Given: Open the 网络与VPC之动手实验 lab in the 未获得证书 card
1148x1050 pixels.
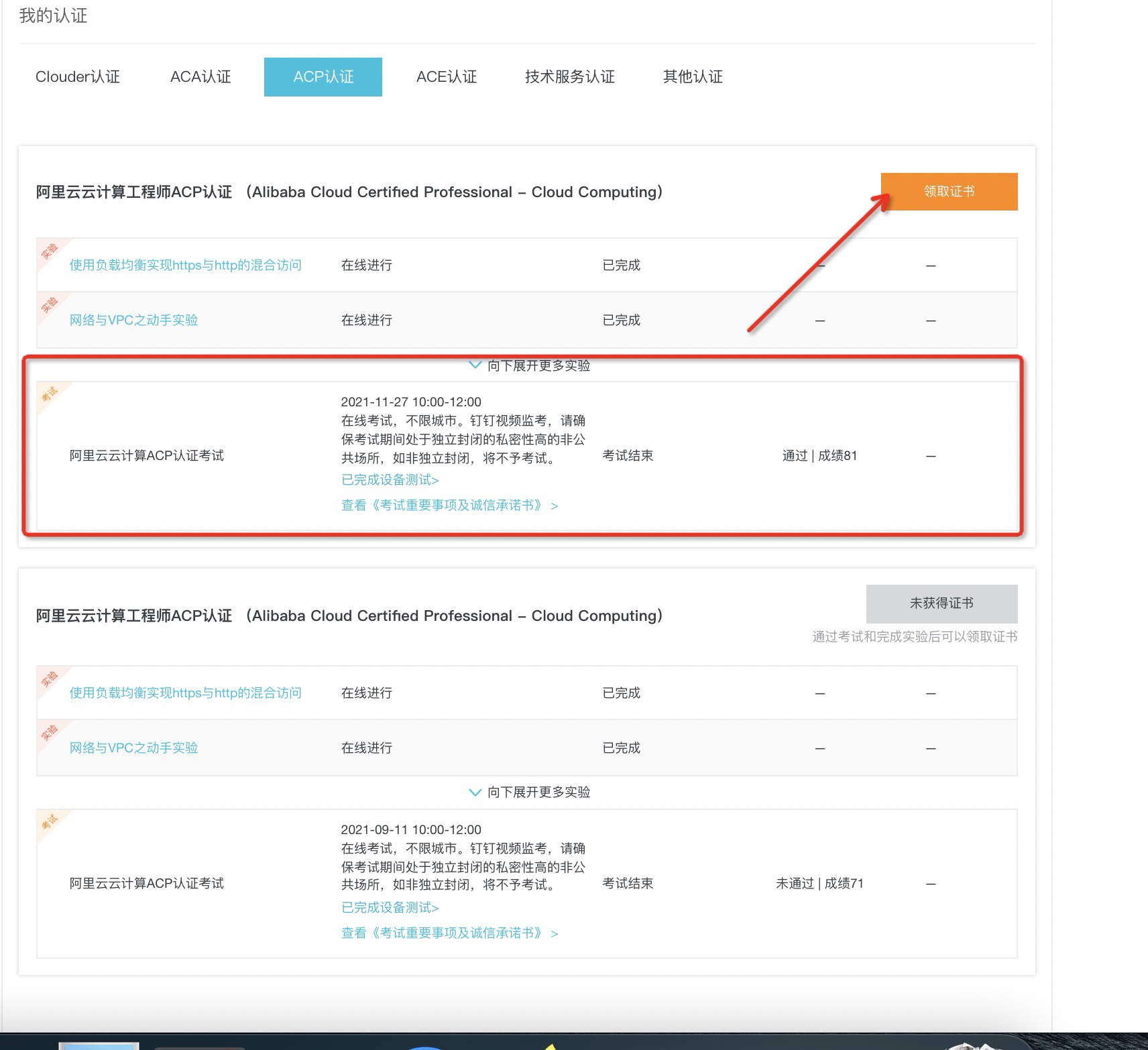Looking at the screenshot, I should [133, 748].
